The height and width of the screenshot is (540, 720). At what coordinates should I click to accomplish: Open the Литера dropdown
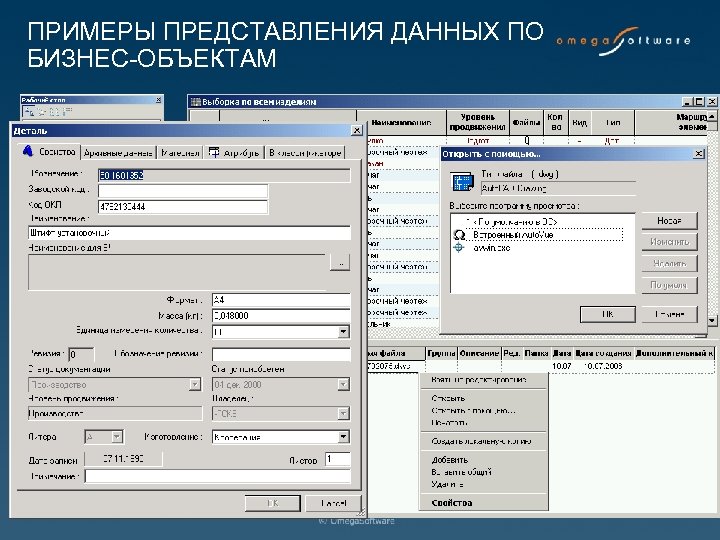[x=117, y=437]
